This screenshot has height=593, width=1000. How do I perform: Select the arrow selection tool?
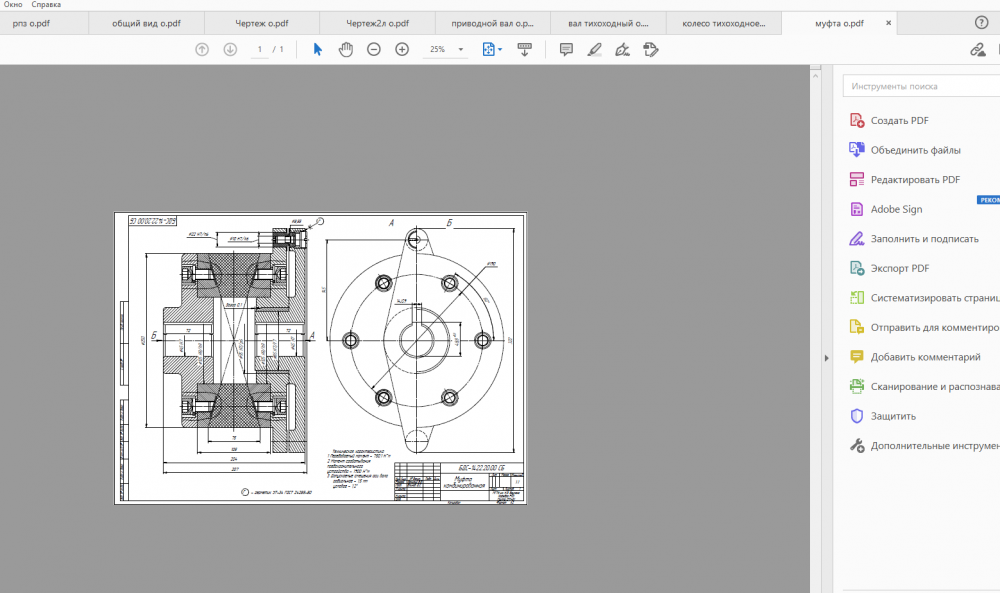318,49
